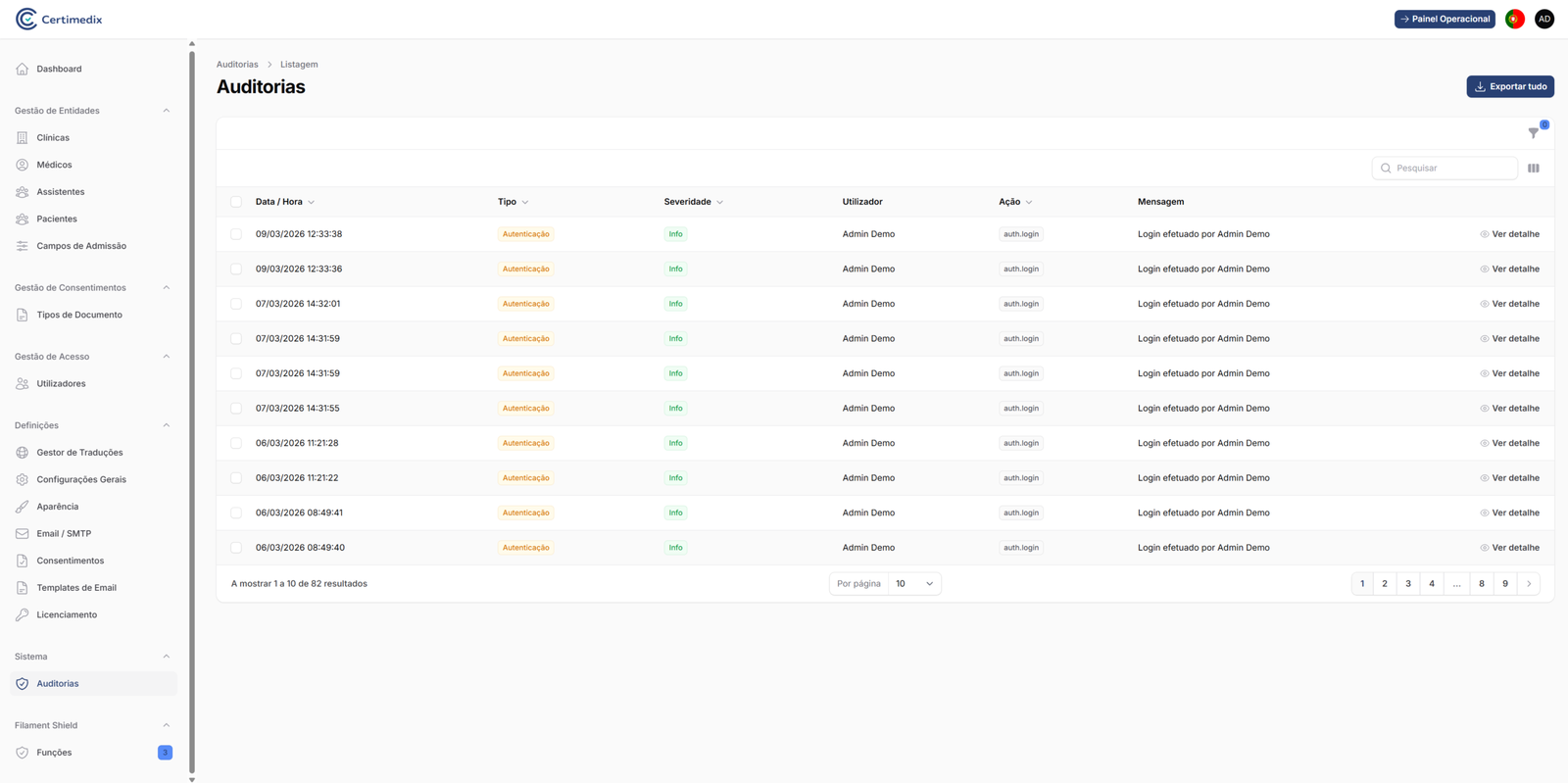This screenshot has height=783, width=1568.
Task: Click the Exportar tudo button
Action: click(1510, 87)
